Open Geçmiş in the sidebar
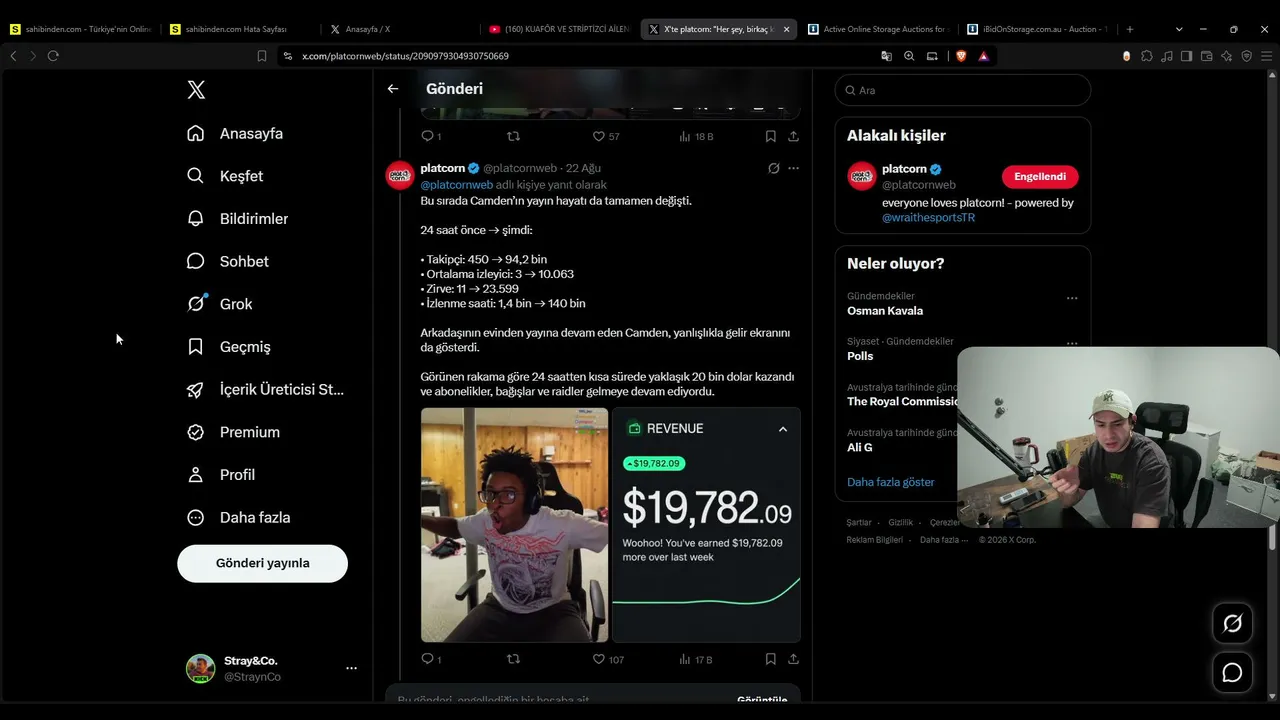This screenshot has height=720, width=1280. [x=229, y=347]
